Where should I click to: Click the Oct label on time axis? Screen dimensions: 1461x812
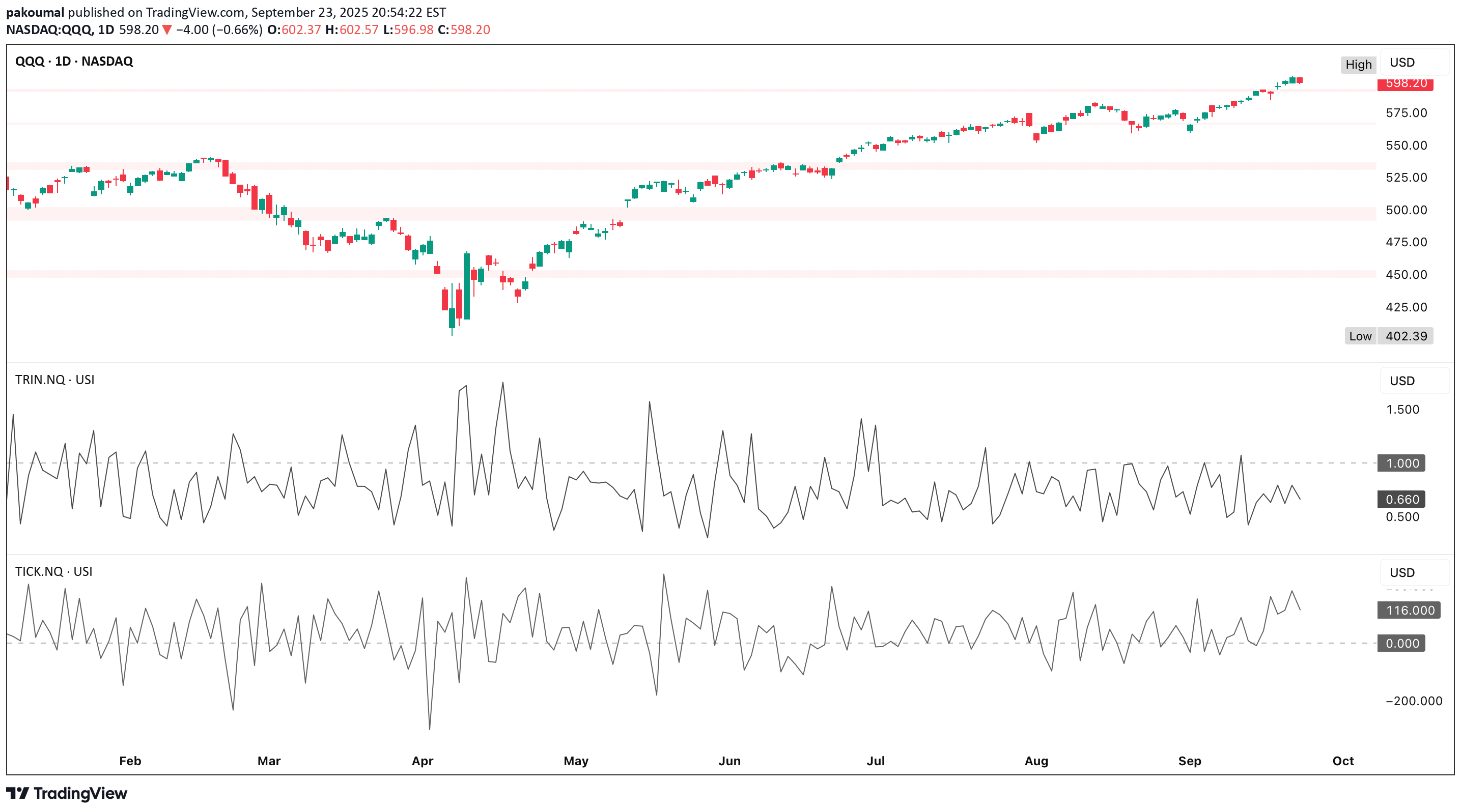[x=1343, y=761]
